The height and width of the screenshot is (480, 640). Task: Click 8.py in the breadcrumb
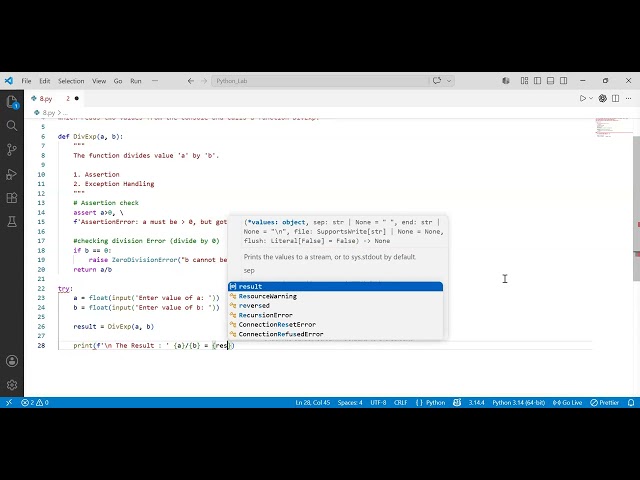pyautogui.click(x=49, y=113)
